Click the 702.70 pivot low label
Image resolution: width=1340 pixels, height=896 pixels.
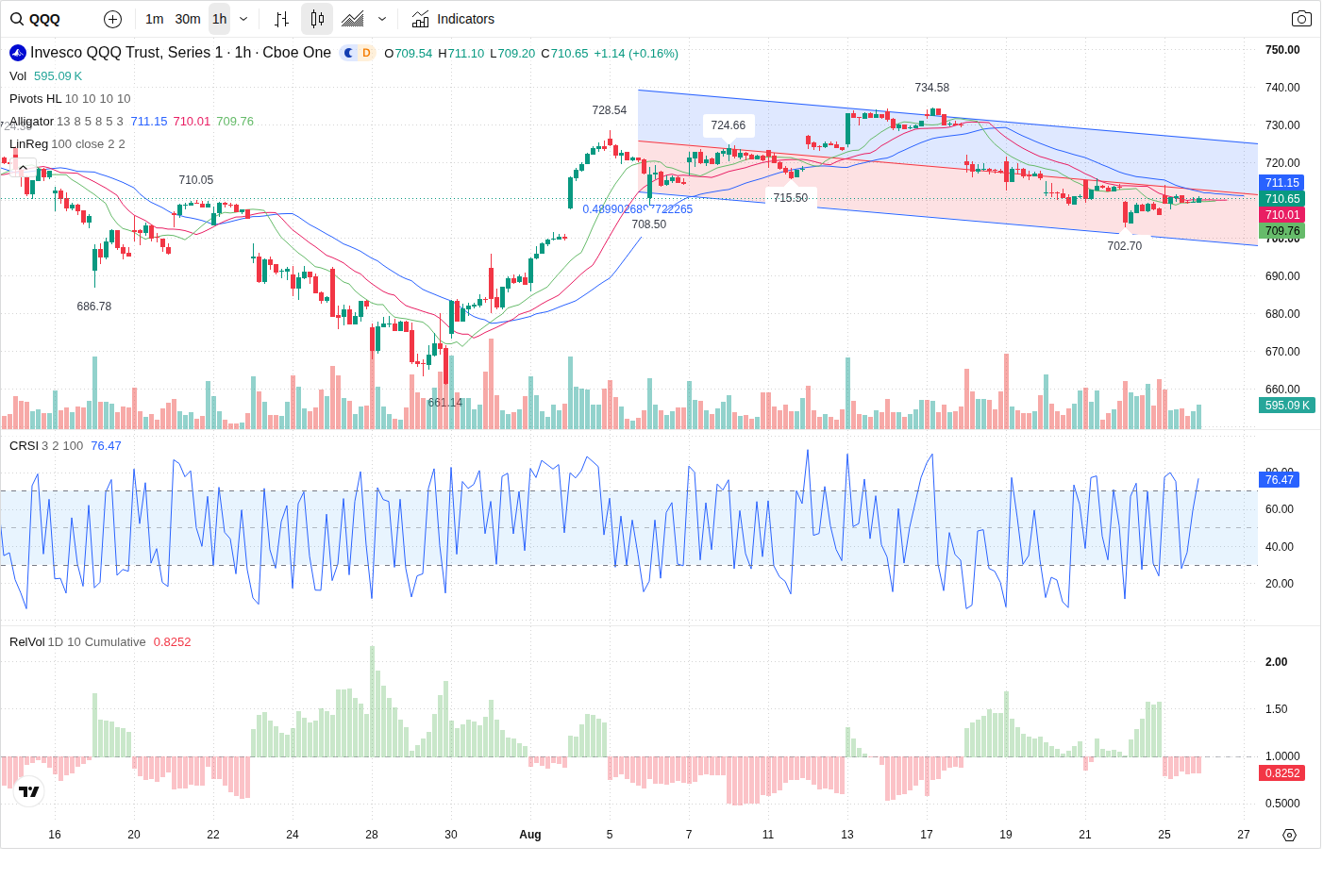1124,246
